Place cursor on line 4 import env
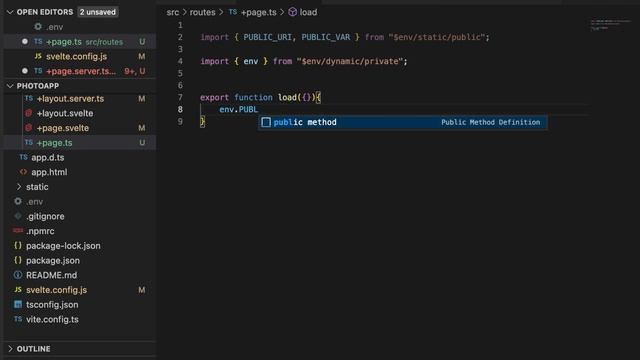Screen dimensions: 640x360 [x=304, y=61]
